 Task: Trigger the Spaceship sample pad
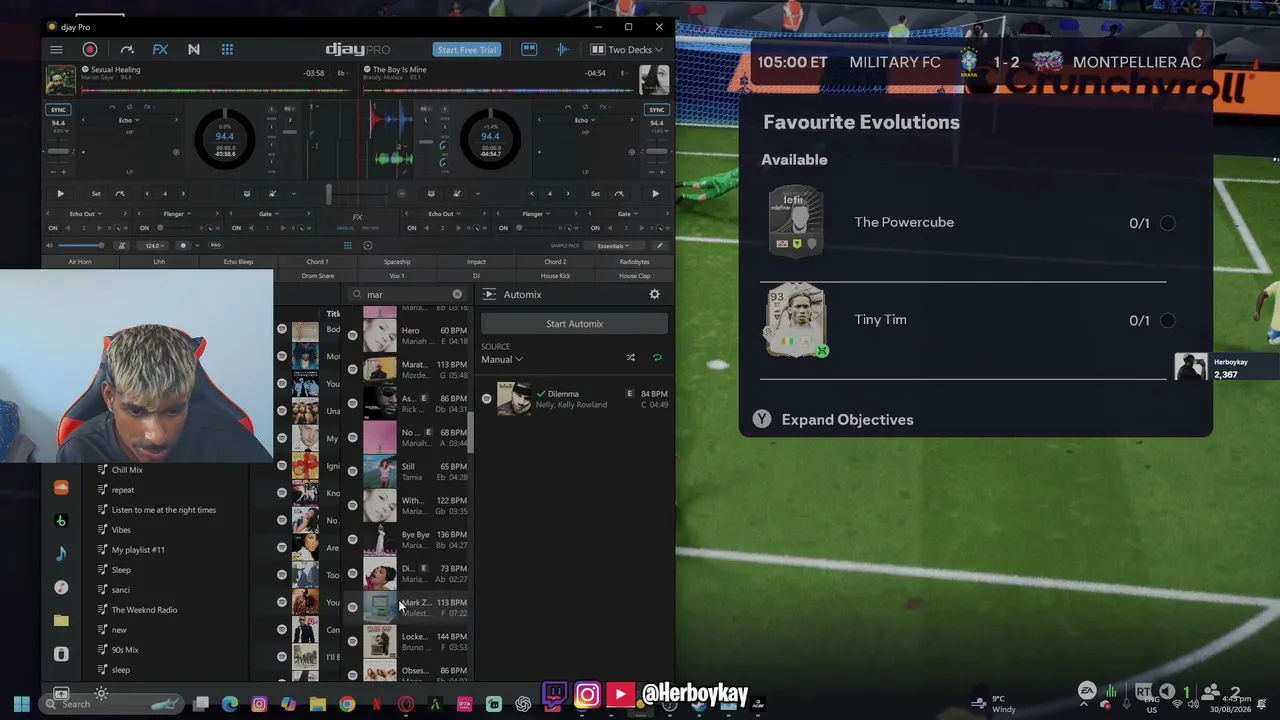click(x=397, y=262)
